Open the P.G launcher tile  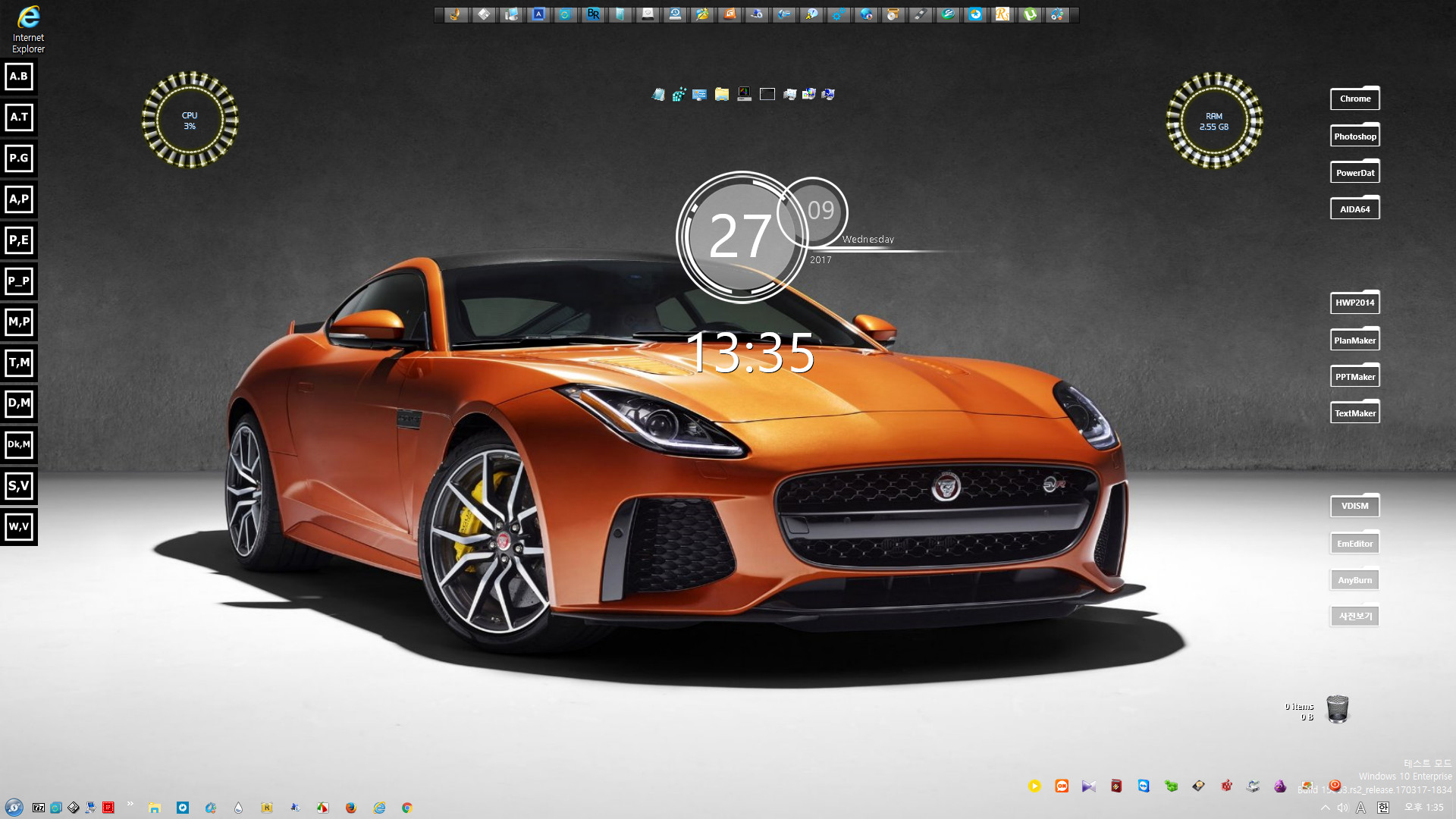click(x=19, y=158)
